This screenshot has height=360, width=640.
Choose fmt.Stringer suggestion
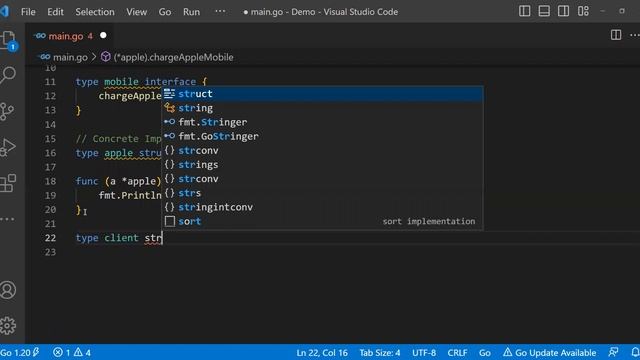coord(322,122)
